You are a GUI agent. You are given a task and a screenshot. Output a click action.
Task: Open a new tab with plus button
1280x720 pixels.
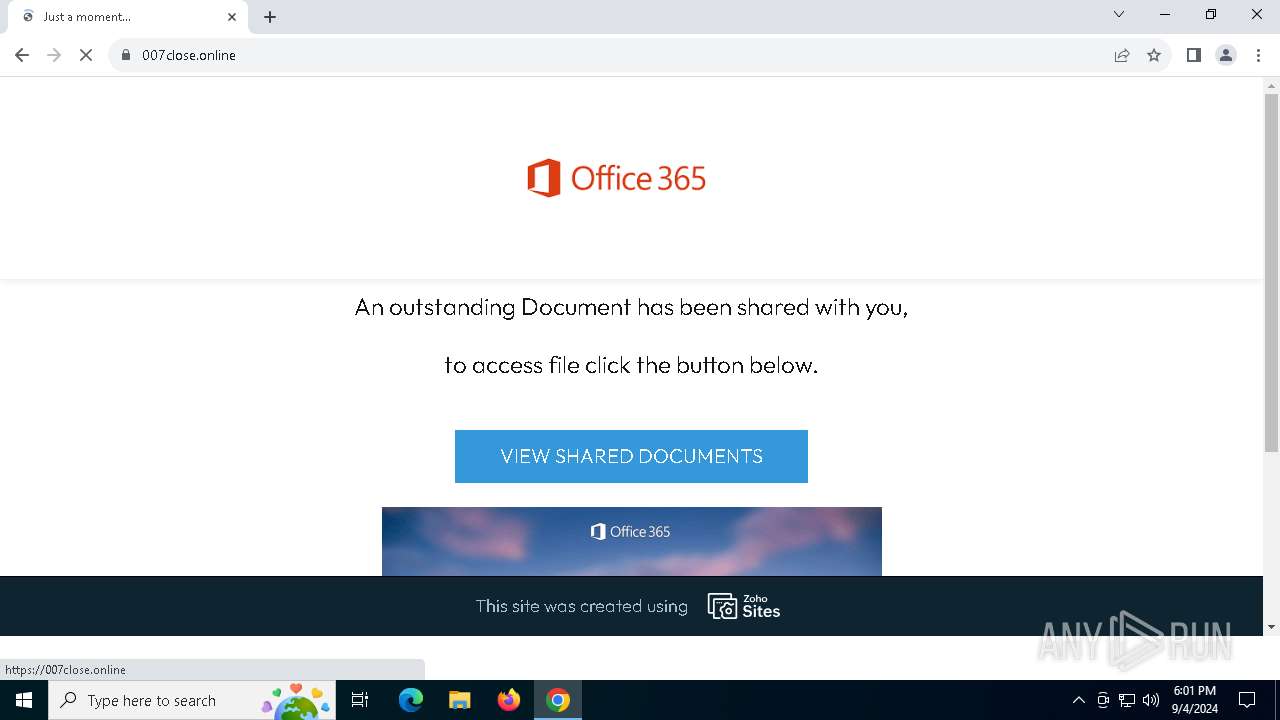270,17
